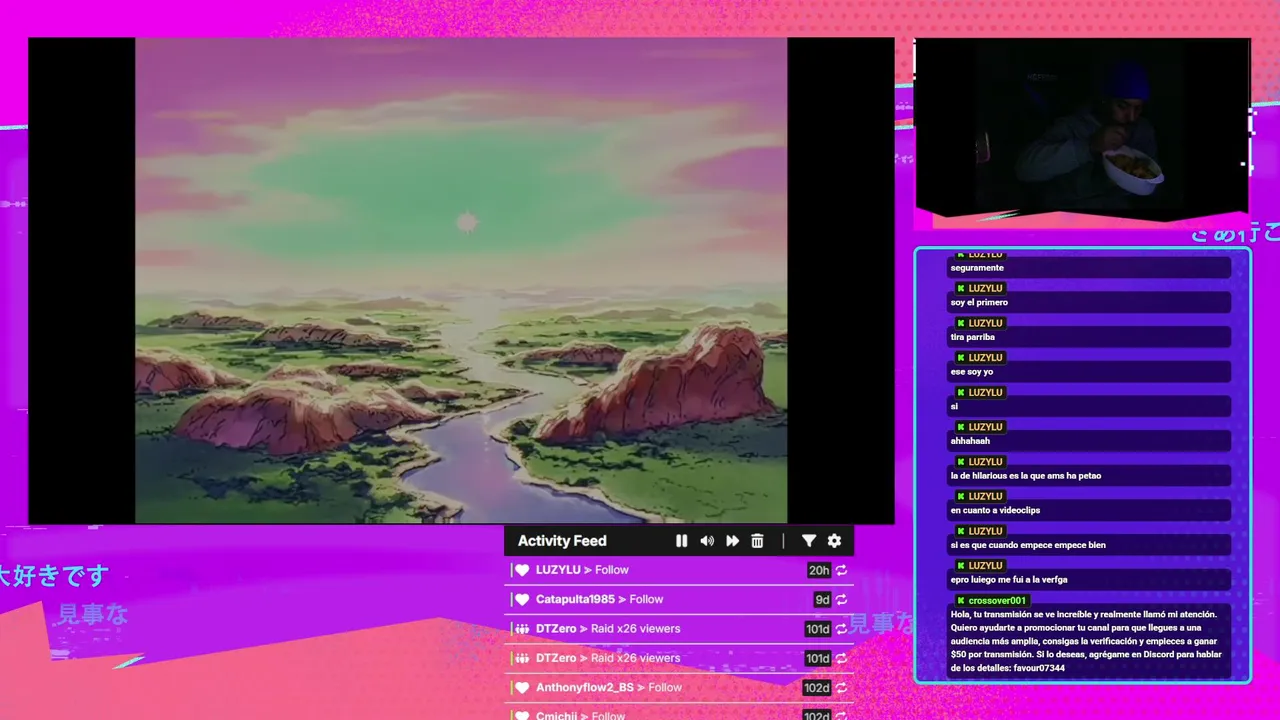
Task: Click the anime landscape video area
Action: point(461,280)
